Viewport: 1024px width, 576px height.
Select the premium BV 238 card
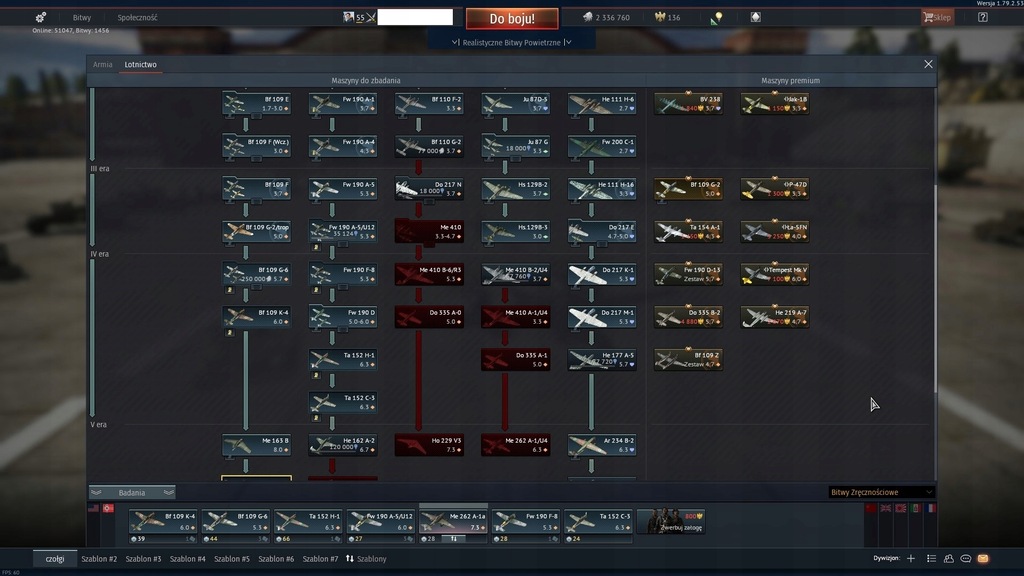688,103
